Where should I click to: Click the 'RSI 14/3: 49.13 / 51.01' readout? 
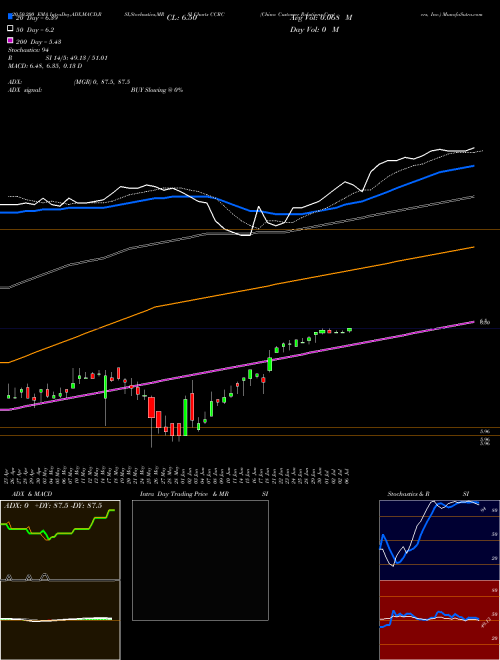(x=58, y=58)
